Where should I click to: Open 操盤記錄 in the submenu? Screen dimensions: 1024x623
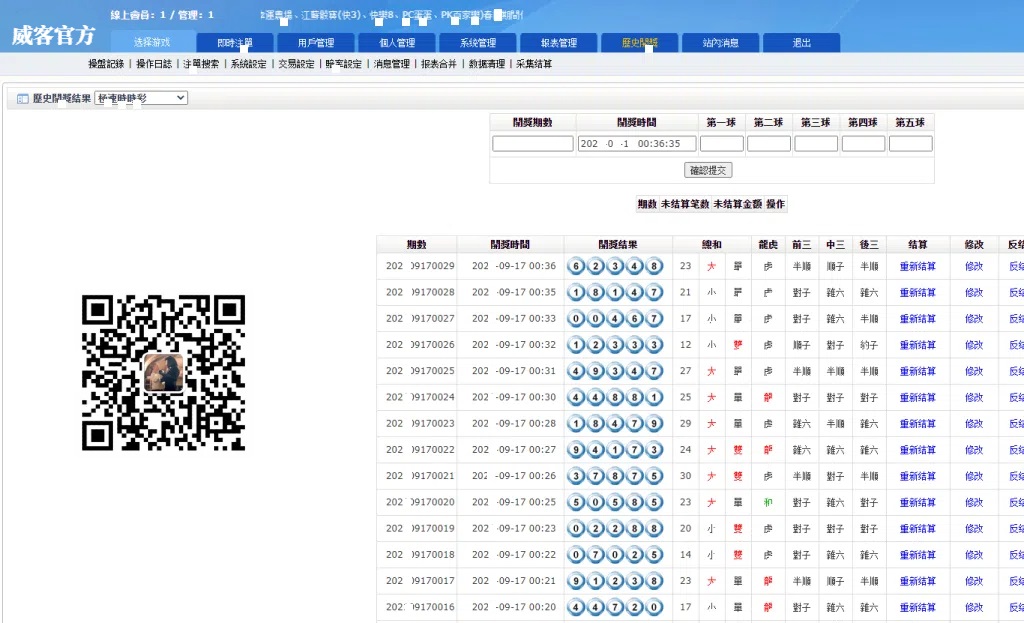click(x=106, y=64)
